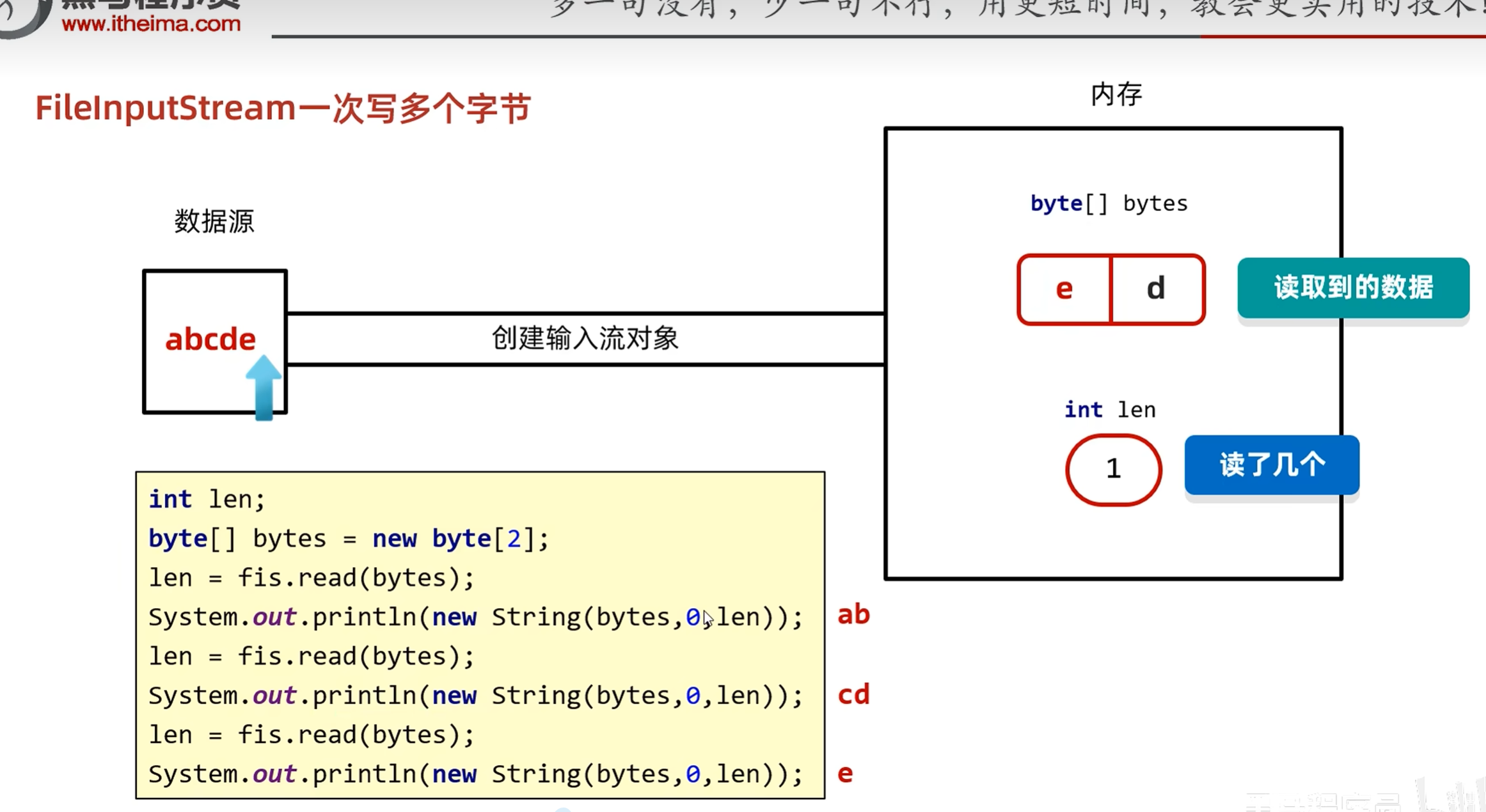
Task: Click the 读了几个 blue button
Action: click(x=1271, y=465)
